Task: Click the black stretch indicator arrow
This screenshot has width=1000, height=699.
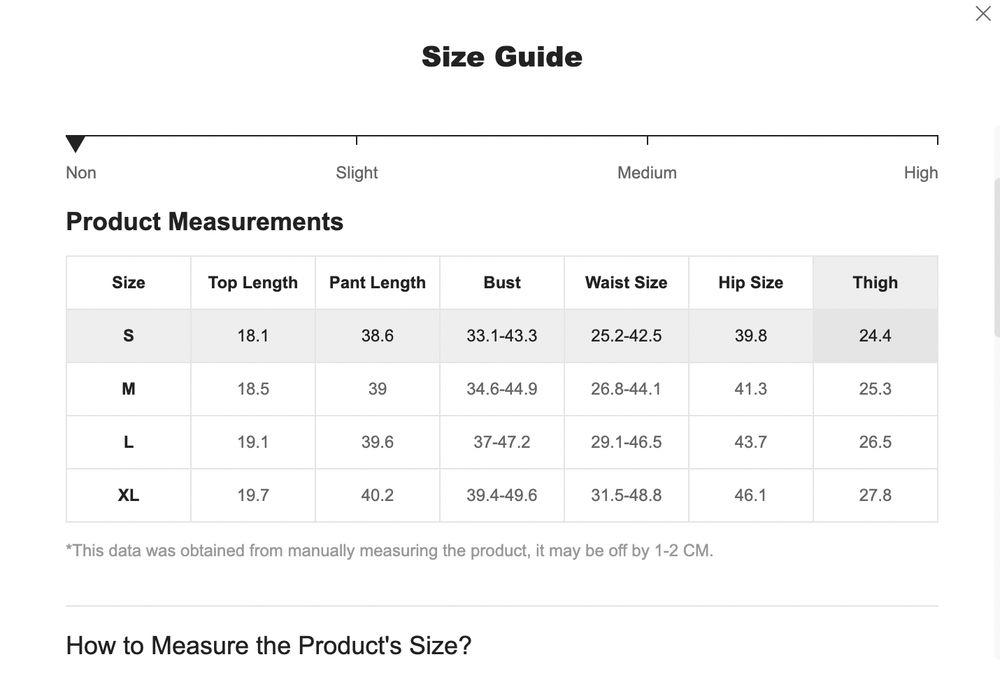Action: (x=75, y=143)
